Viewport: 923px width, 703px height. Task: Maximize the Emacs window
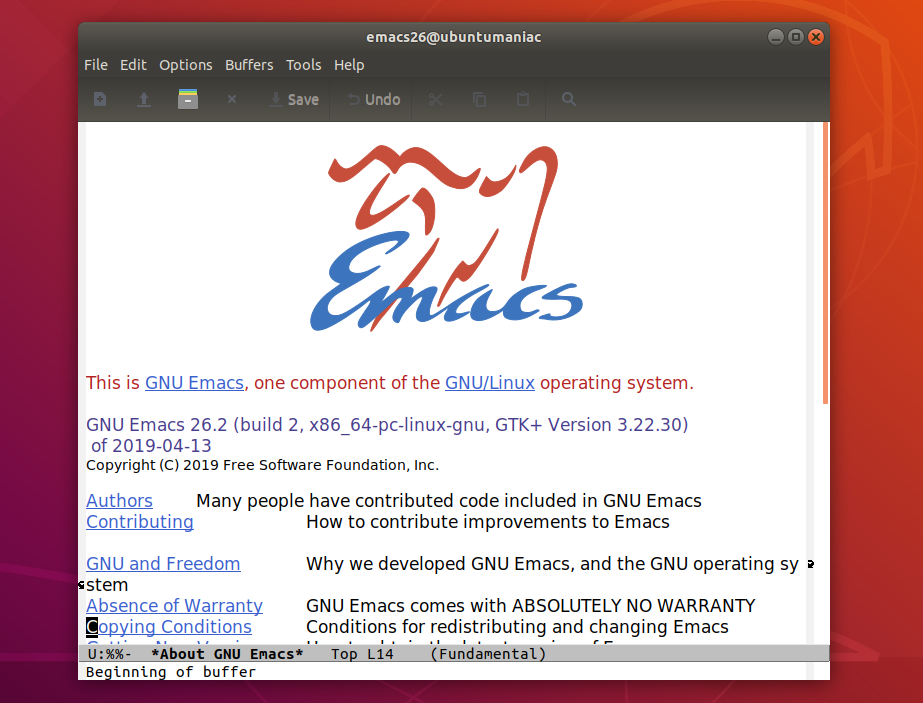coord(796,37)
